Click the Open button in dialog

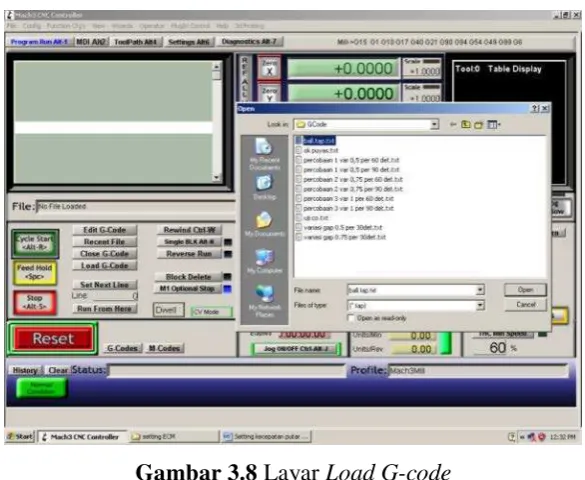point(525,290)
